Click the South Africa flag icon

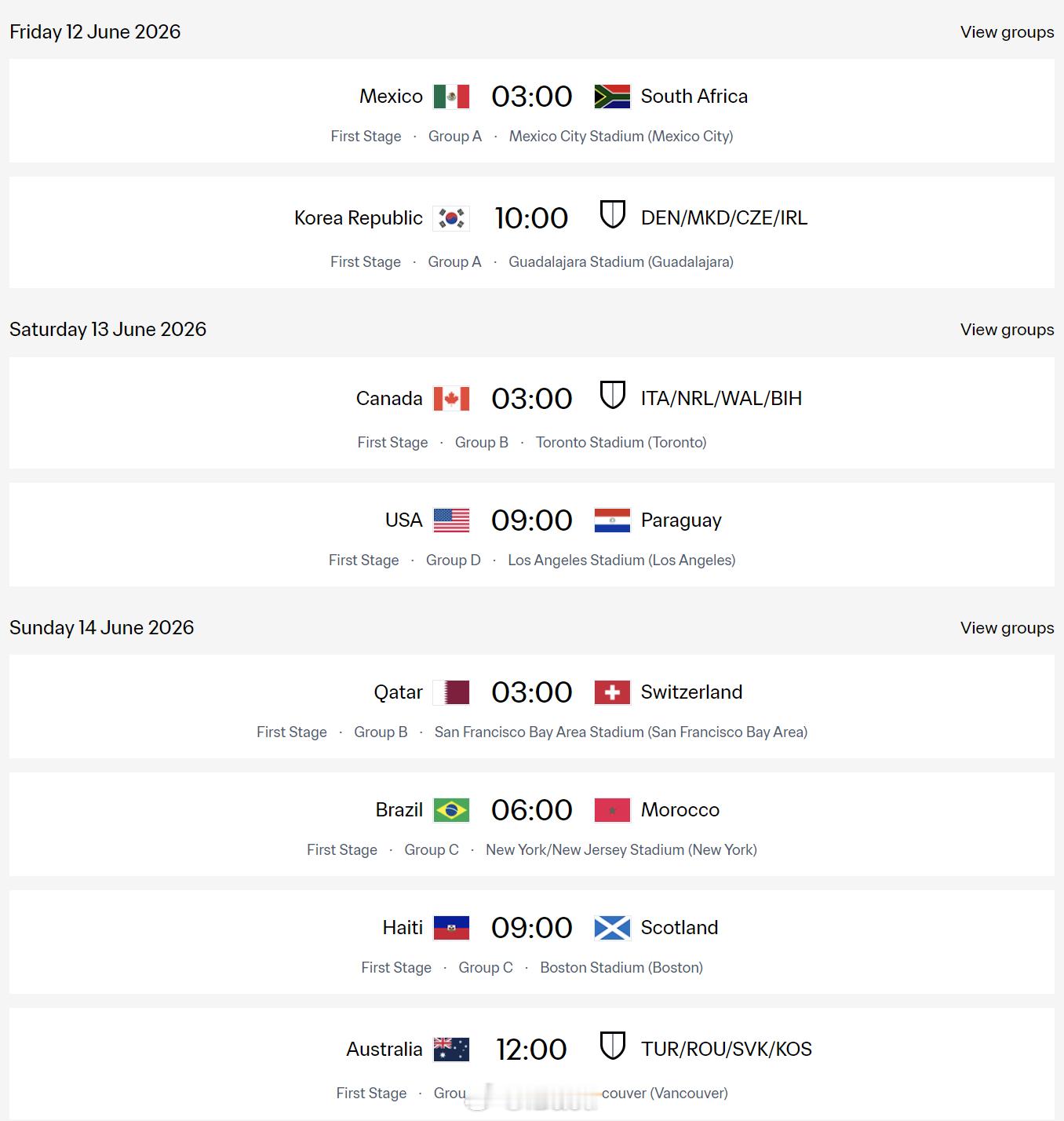(612, 97)
